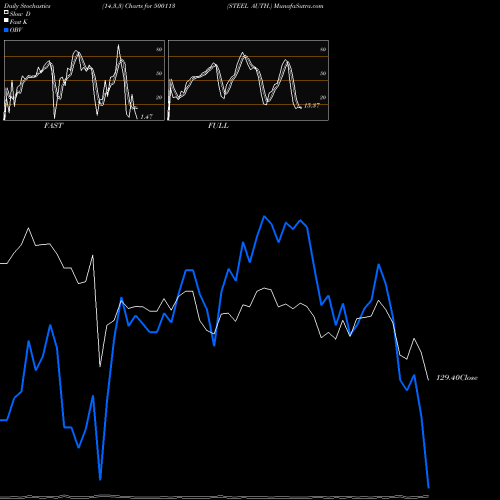500x500 pixels.
Task: Click the 15.37 value in FULL chart
Action: [x=312, y=106]
